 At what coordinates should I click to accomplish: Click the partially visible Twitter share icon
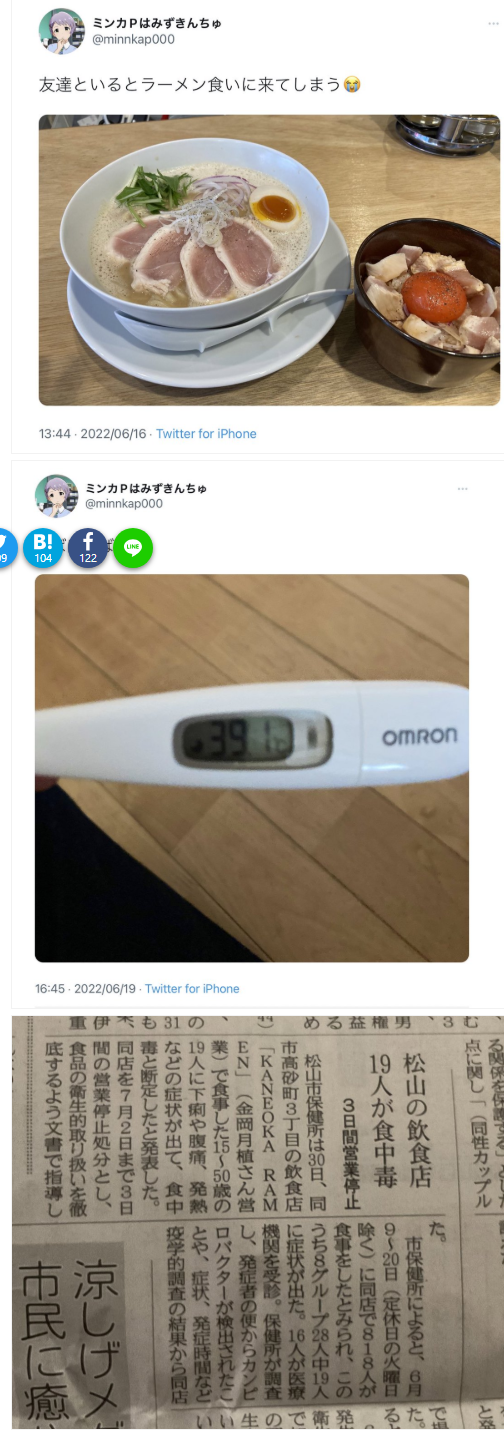(x=6, y=549)
